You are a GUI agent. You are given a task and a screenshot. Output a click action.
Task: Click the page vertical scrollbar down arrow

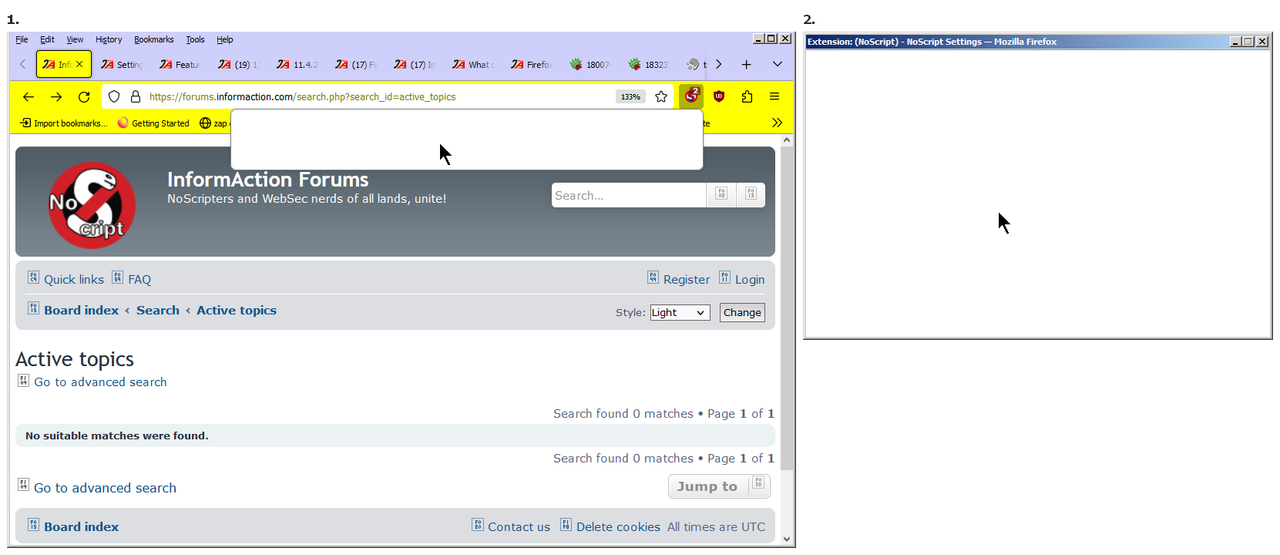pyautogui.click(x=786, y=538)
